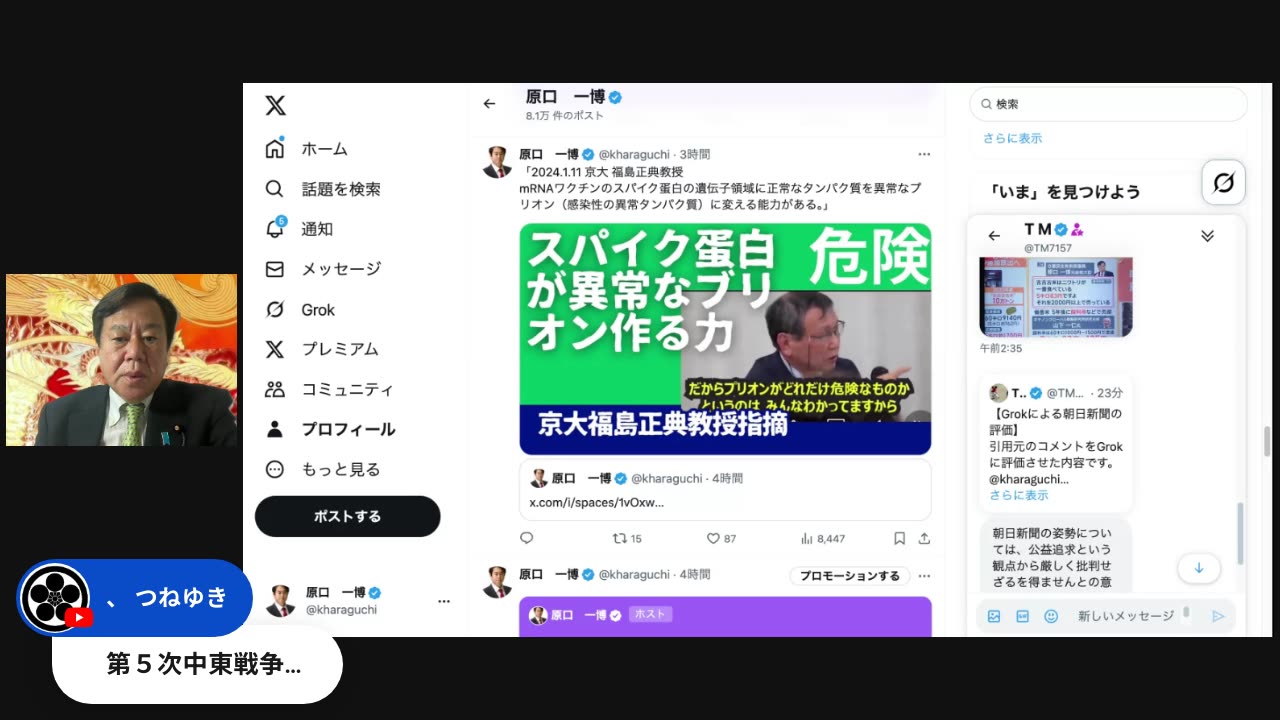Open メッセージ in the sidebar

click(323, 269)
